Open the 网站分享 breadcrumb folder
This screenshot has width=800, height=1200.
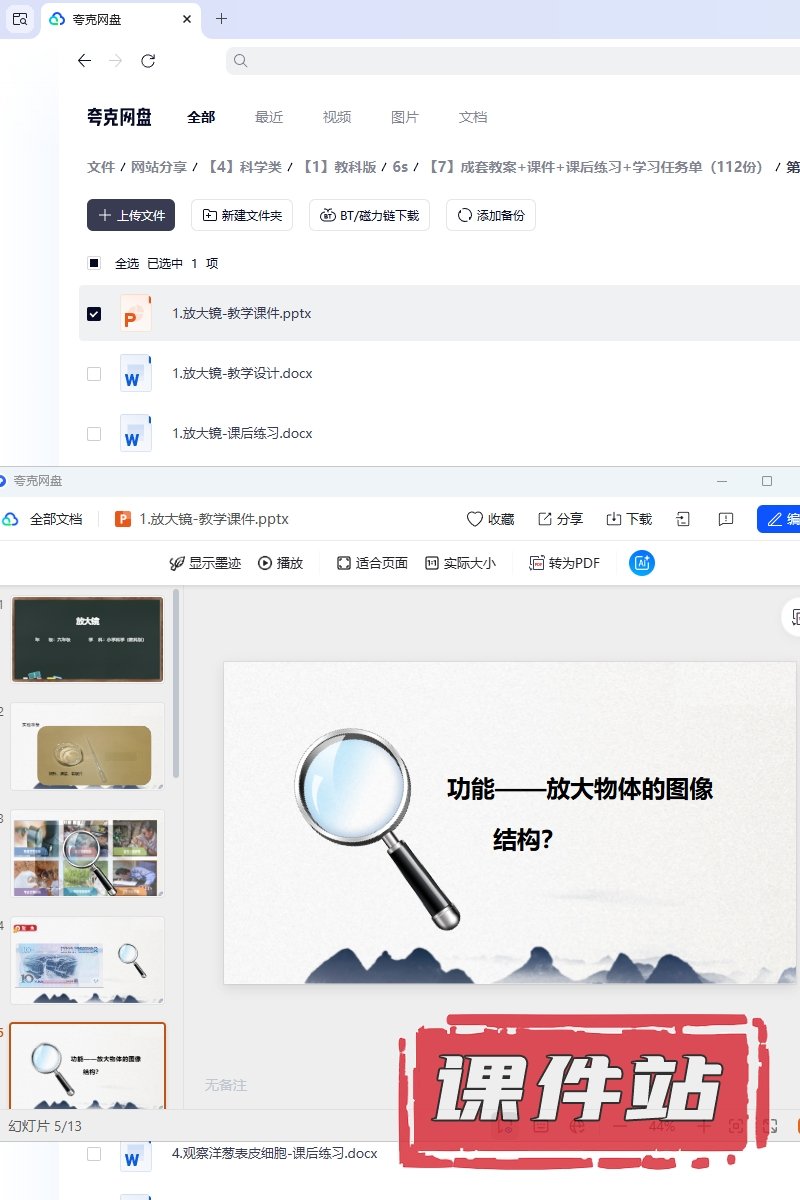click(160, 167)
